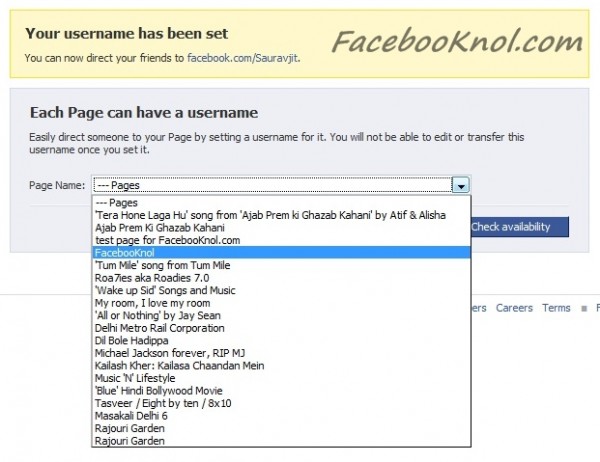
Task: Pick Kailash Kher: Kailasa Chaandan Mein
Action: [x=281, y=366]
